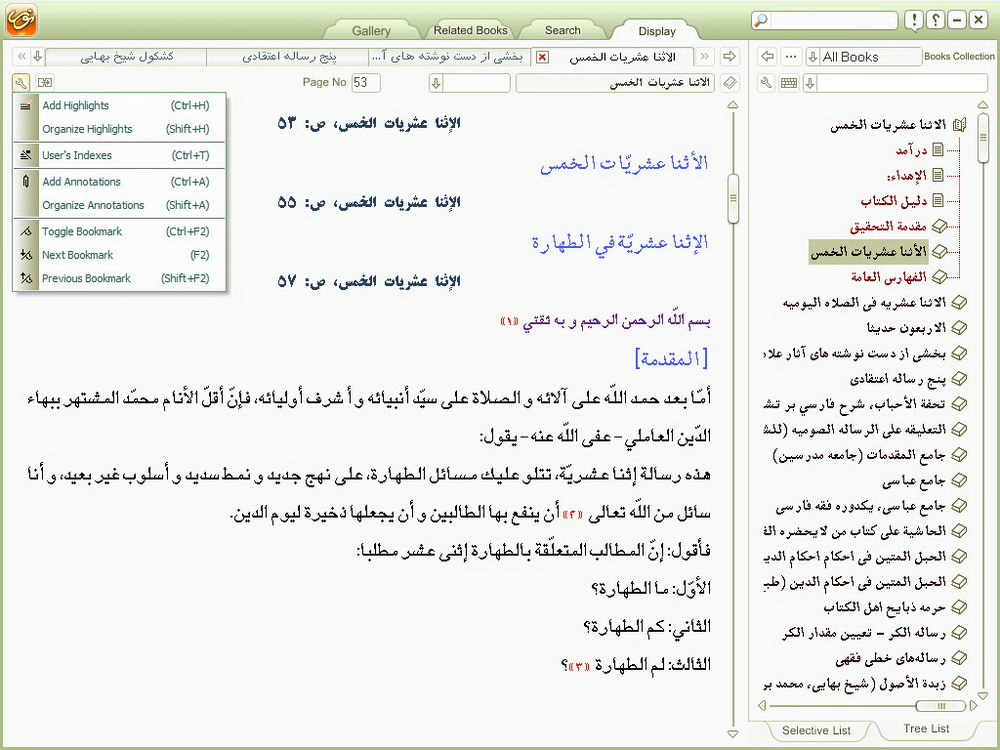Screen dimensions: 1000x750
Task: Click scroll right arrow in books panel
Action: point(973,705)
